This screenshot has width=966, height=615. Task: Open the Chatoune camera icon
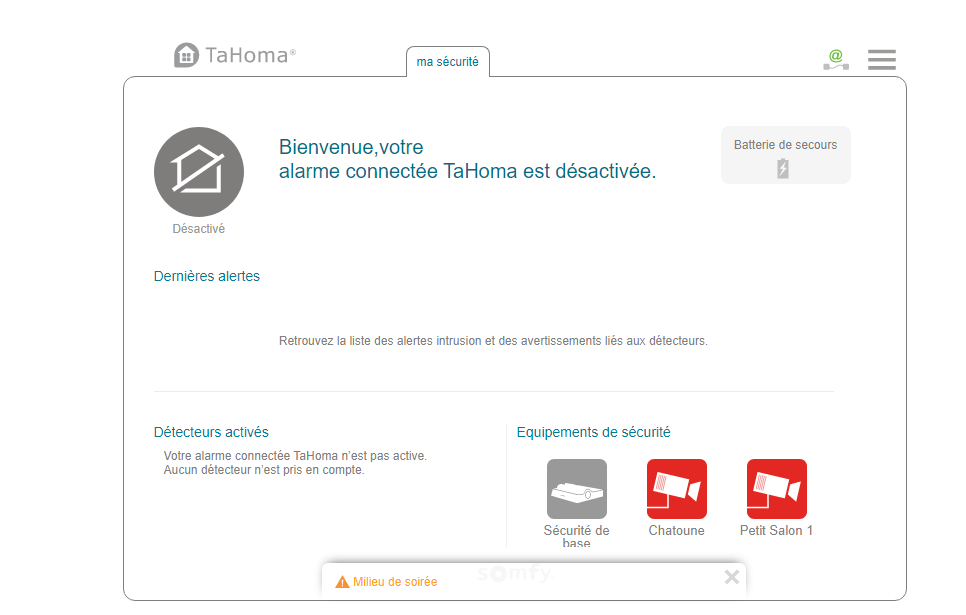pyautogui.click(x=676, y=489)
